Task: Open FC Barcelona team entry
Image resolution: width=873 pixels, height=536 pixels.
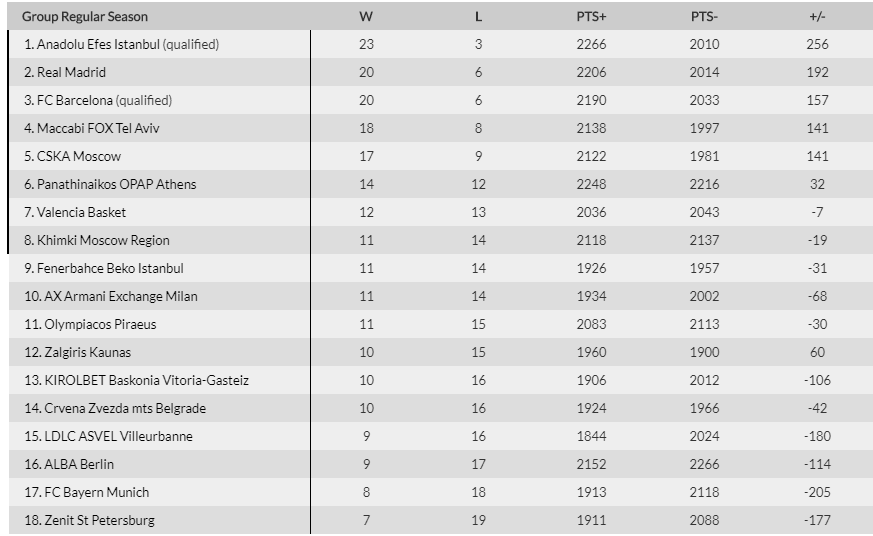Action: (75, 101)
